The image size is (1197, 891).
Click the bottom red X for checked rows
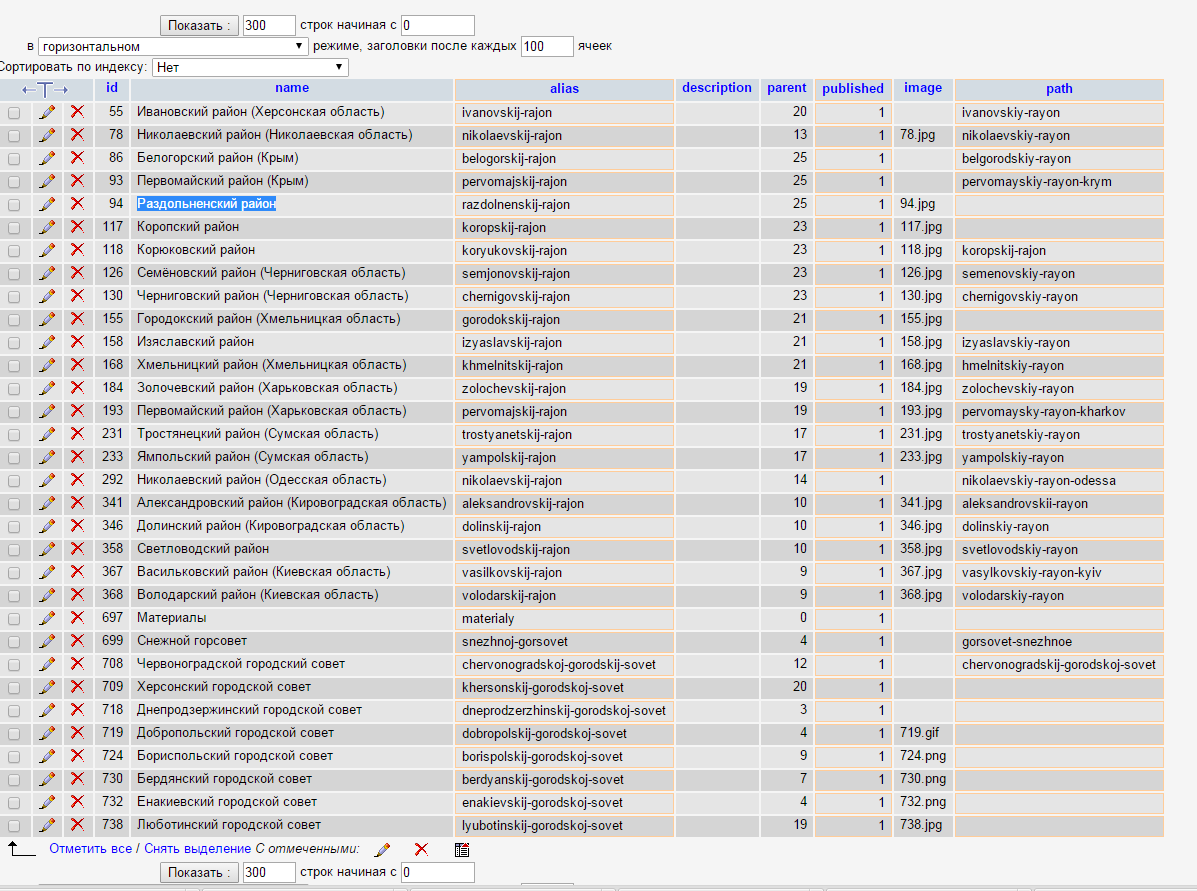tap(421, 849)
